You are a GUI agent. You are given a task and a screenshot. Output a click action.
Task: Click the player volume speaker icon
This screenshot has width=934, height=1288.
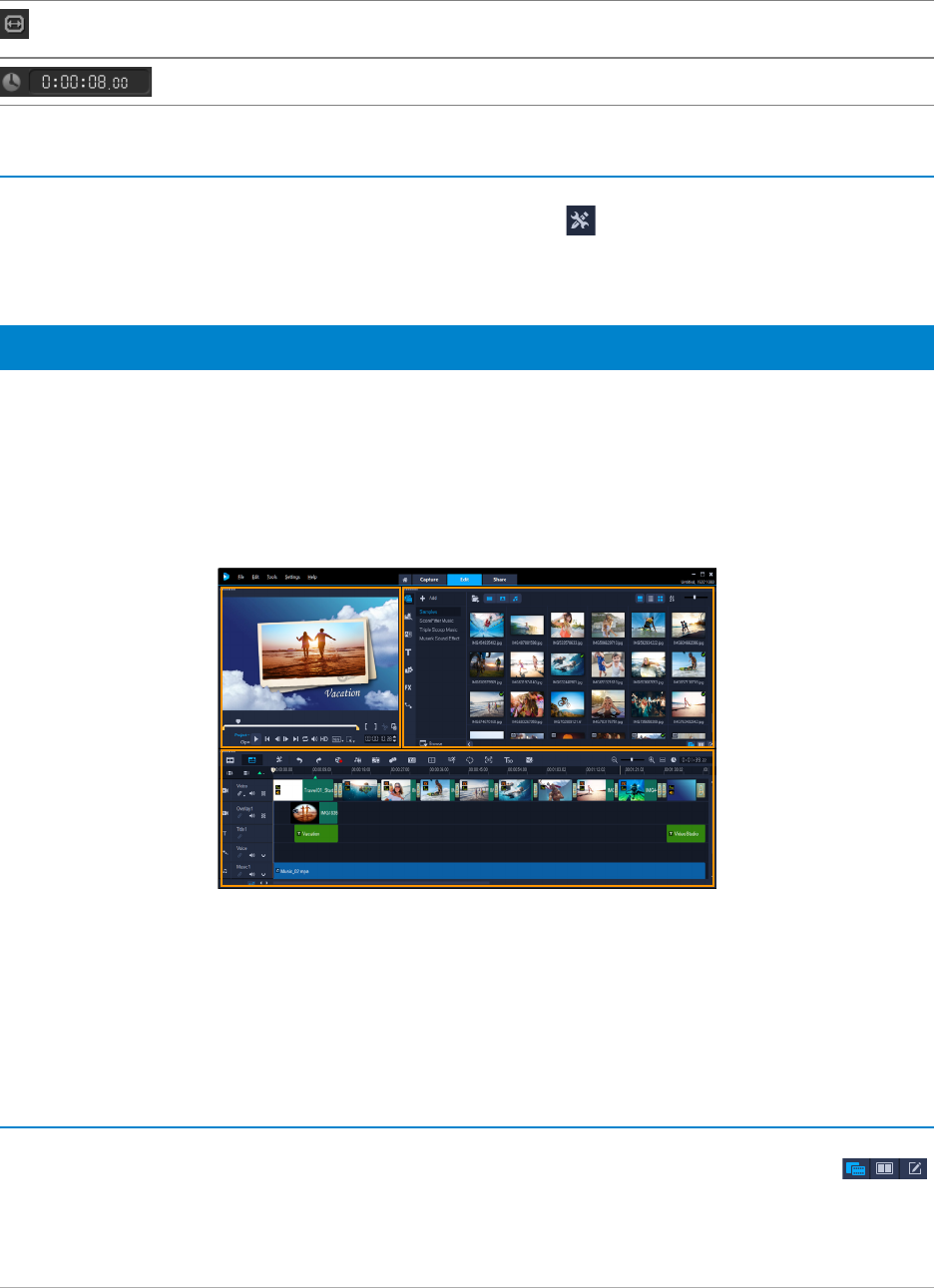pyautogui.click(x=314, y=738)
